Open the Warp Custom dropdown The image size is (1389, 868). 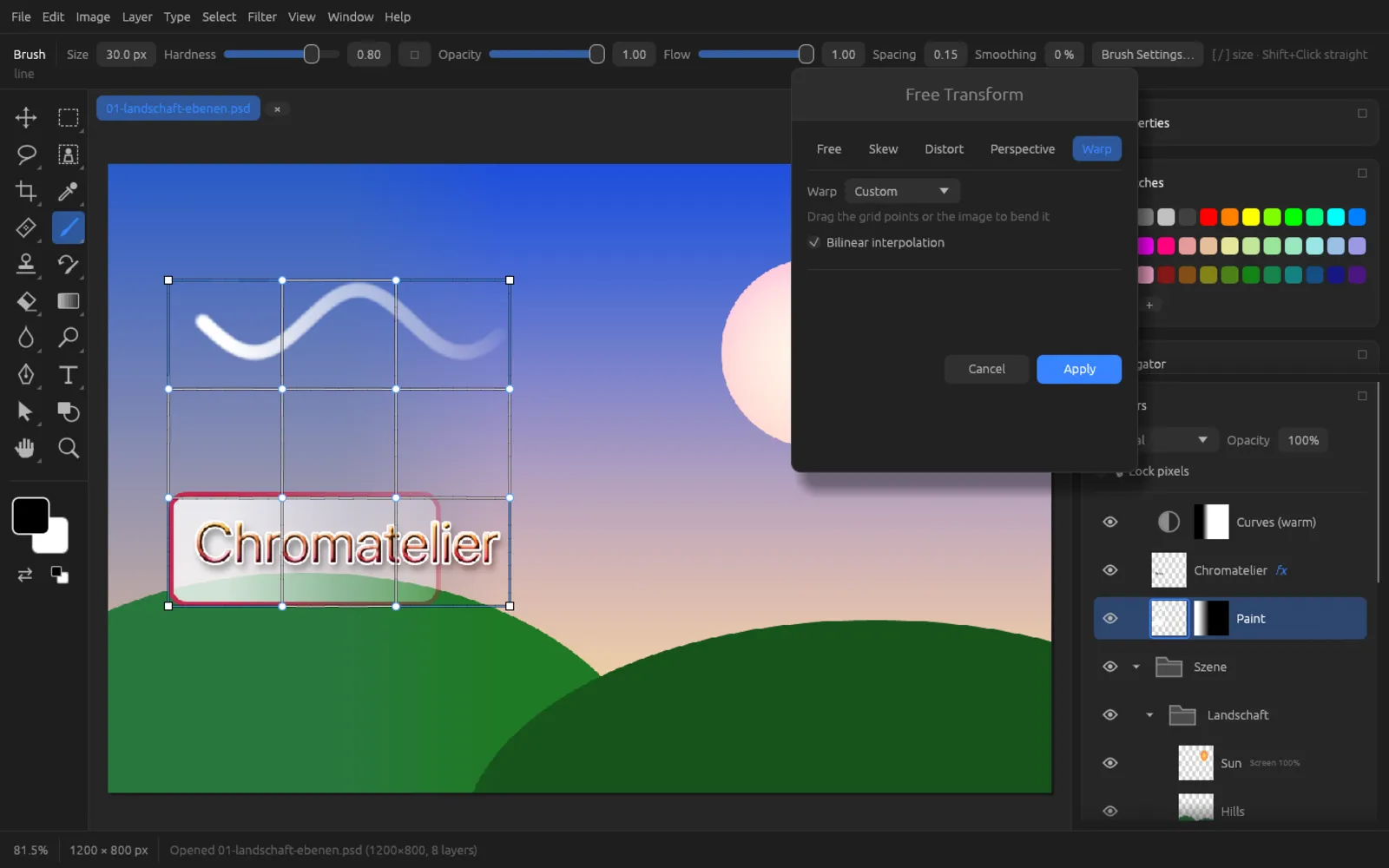click(902, 191)
